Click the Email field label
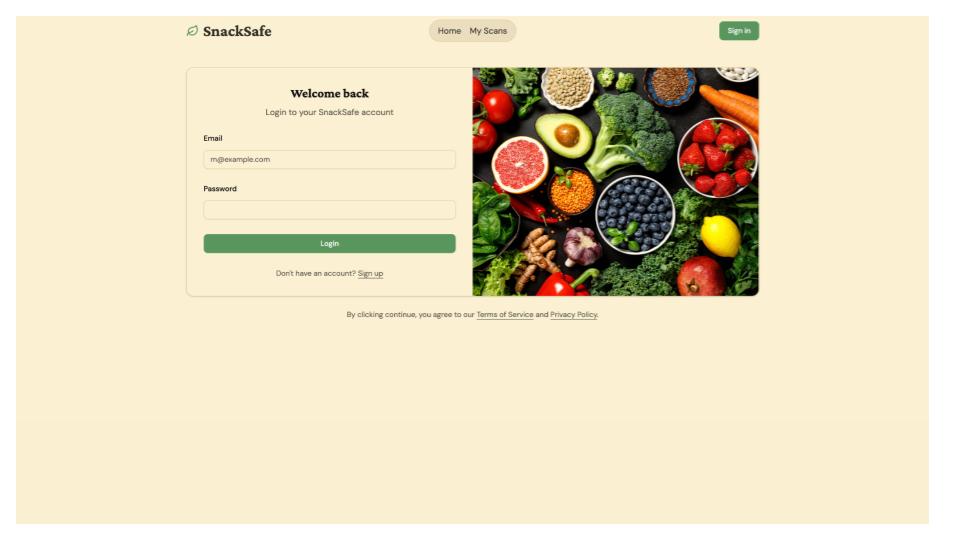 (212, 138)
